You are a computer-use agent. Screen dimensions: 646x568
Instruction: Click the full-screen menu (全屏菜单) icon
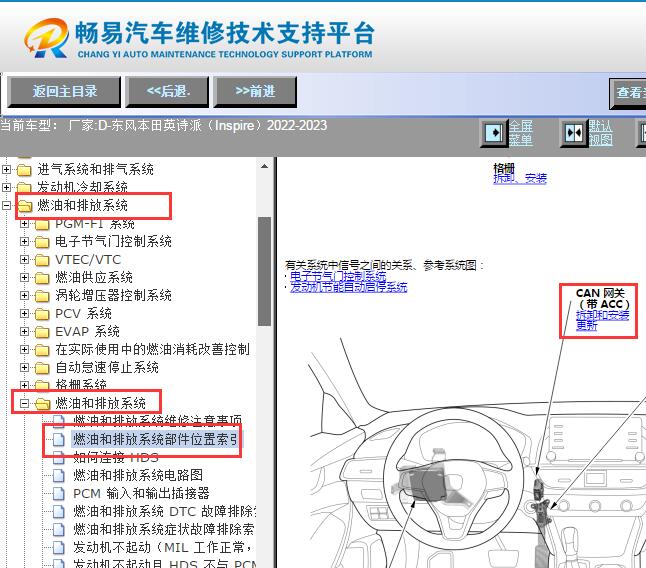494,133
